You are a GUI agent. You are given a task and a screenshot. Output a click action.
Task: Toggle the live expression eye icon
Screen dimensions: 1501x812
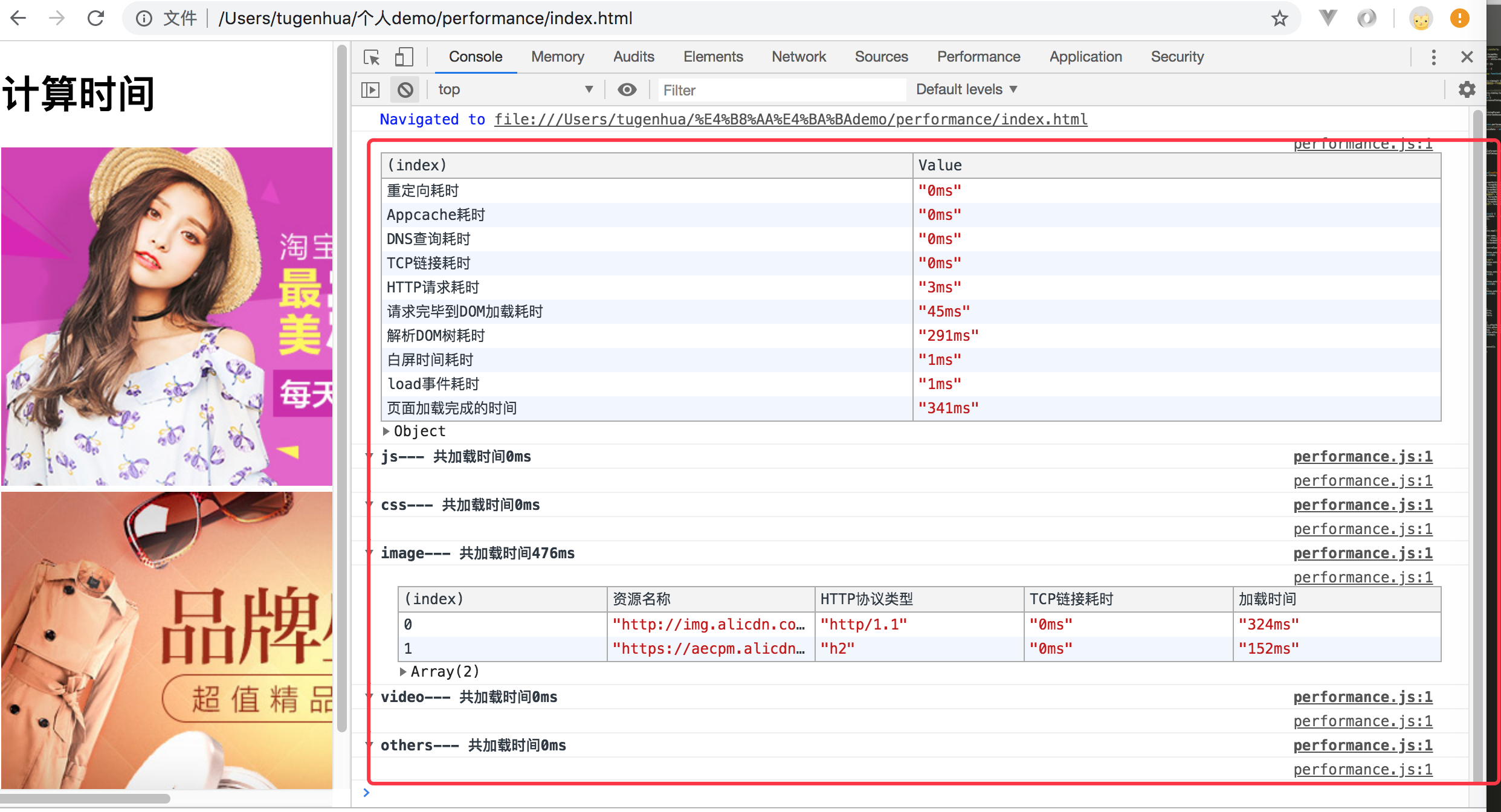(x=627, y=90)
